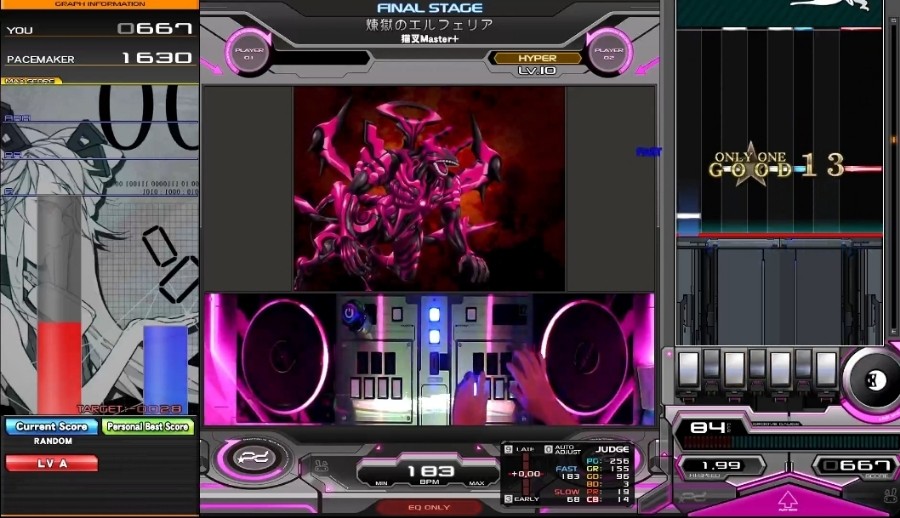Click the pink play-side up arrow
Image resolution: width=900 pixels, height=518 pixels.
pyautogui.click(x=788, y=500)
